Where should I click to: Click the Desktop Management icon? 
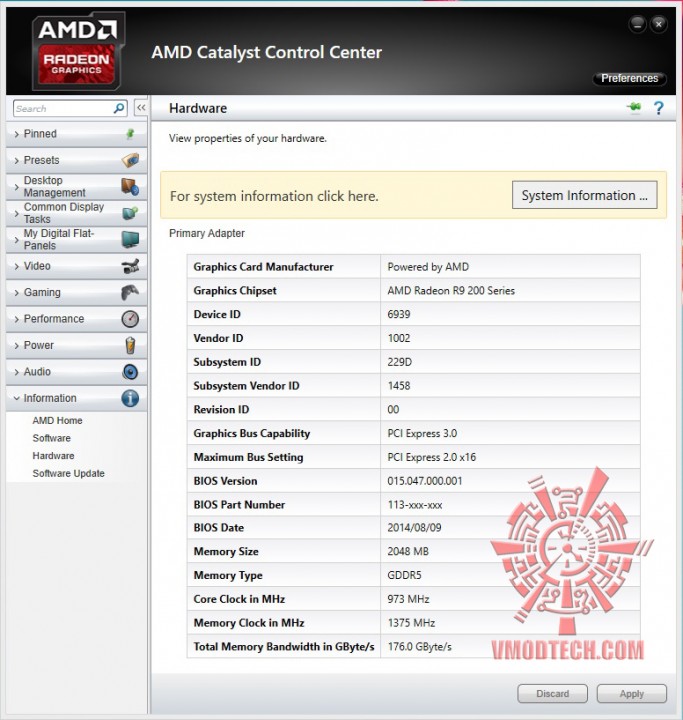click(x=130, y=187)
